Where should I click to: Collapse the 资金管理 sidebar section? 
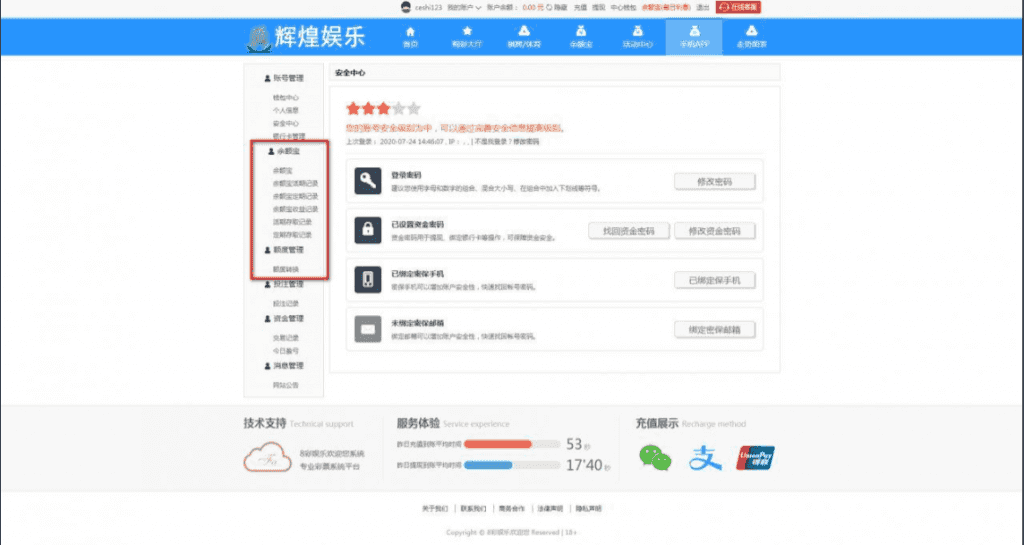point(284,319)
